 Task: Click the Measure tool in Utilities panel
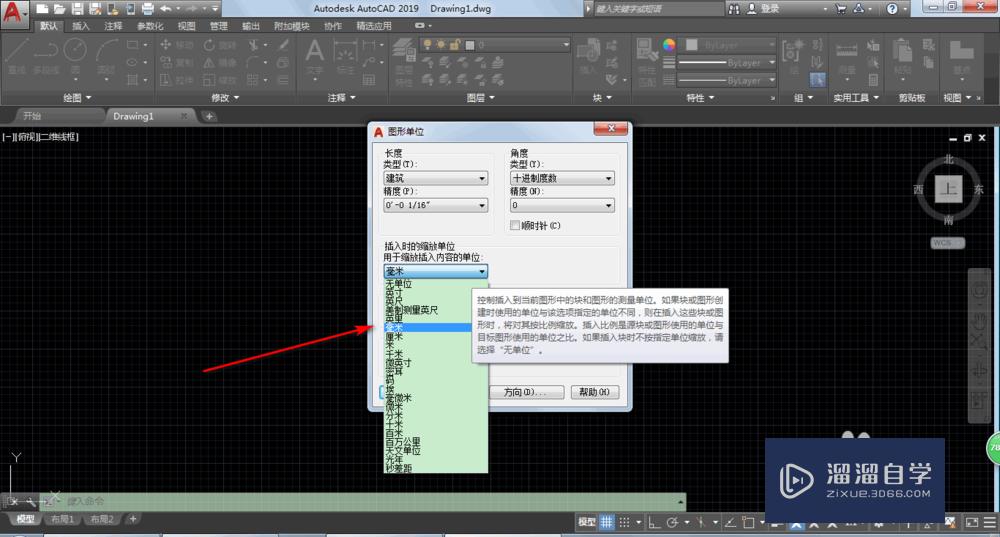pyautogui.click(x=847, y=57)
